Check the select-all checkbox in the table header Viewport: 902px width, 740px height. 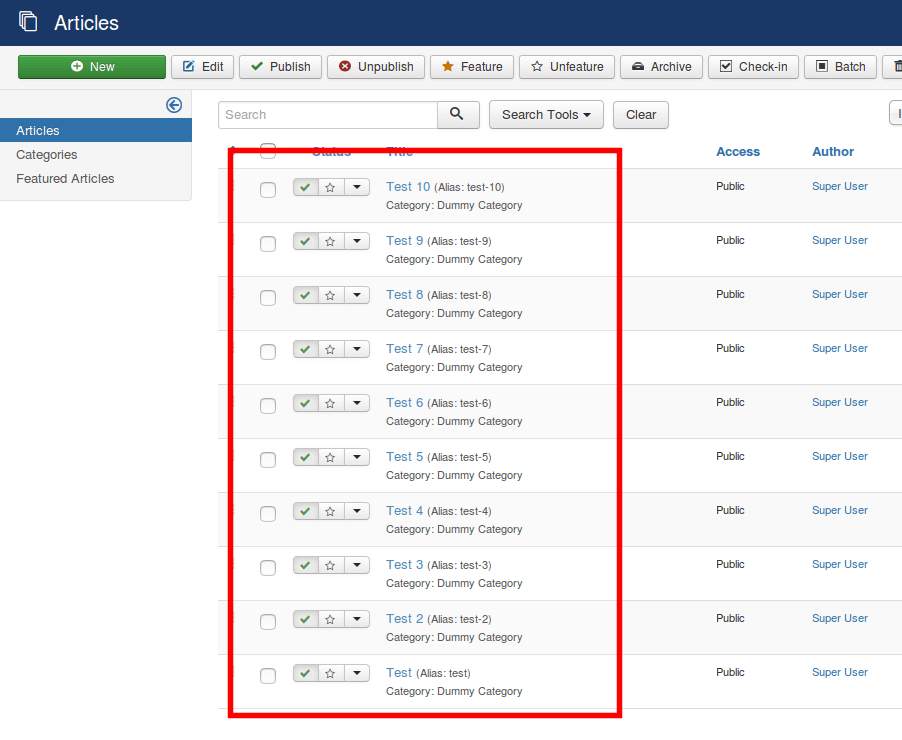(x=268, y=151)
